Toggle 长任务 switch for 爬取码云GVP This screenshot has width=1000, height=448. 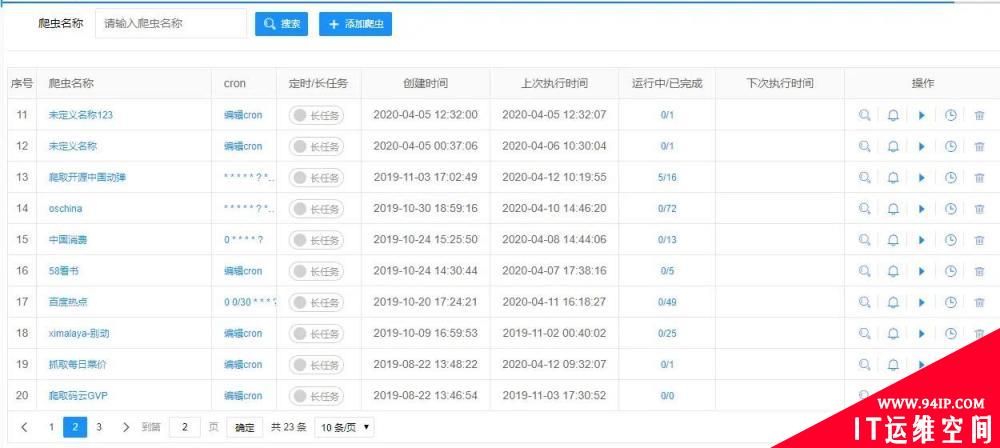316,396
